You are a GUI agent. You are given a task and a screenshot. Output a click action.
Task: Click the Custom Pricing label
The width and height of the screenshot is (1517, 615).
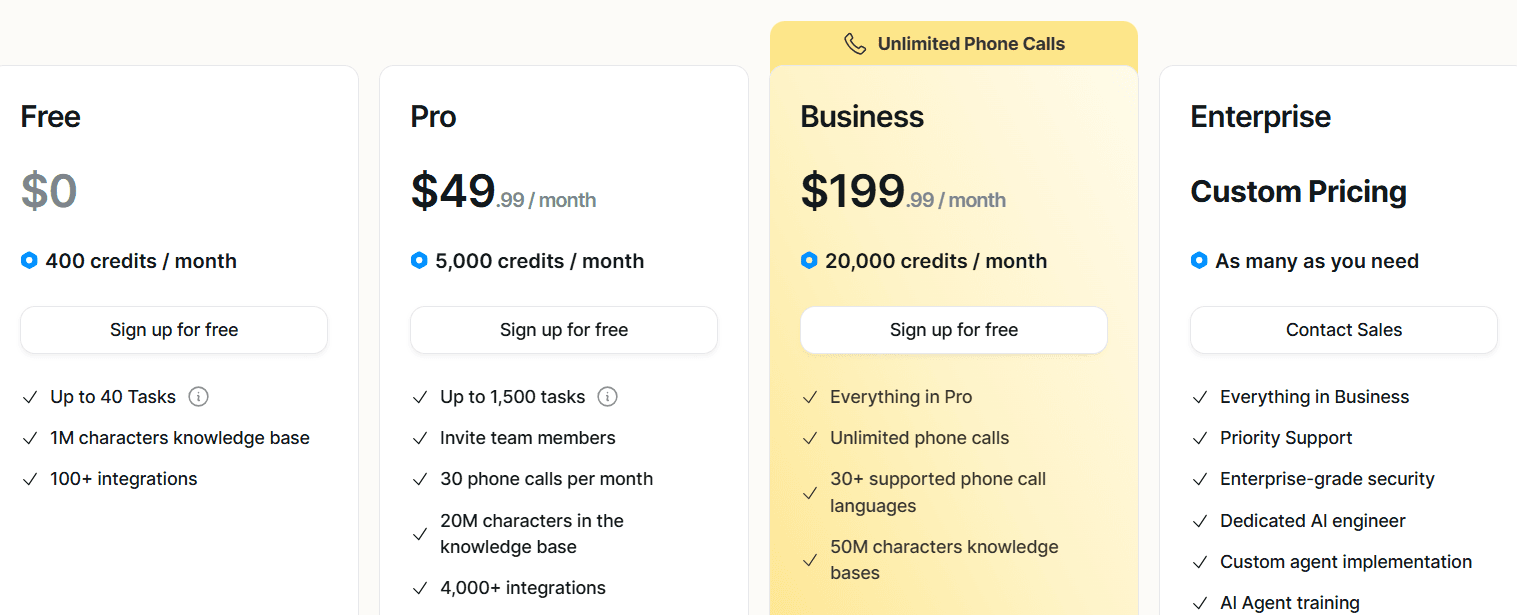coord(1298,191)
